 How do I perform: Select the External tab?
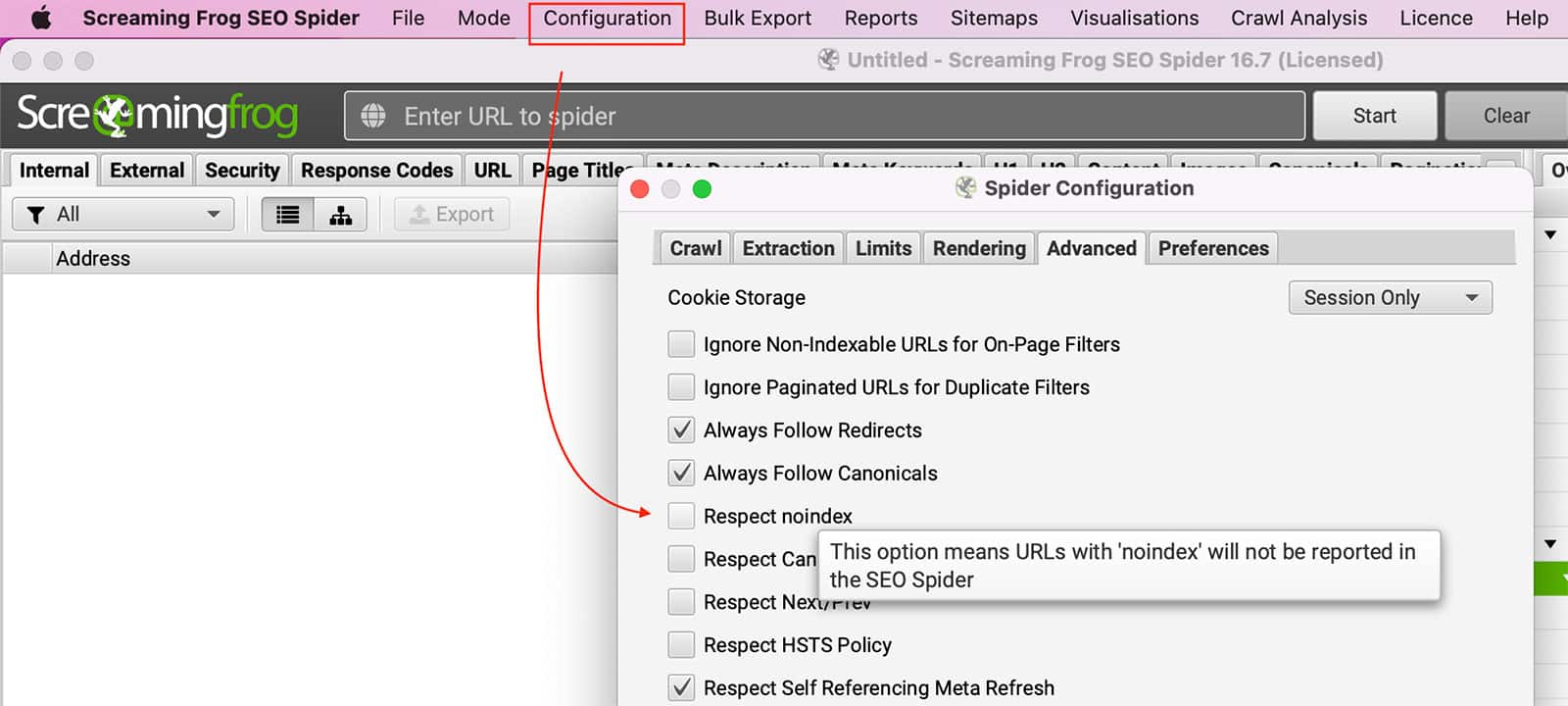click(147, 171)
